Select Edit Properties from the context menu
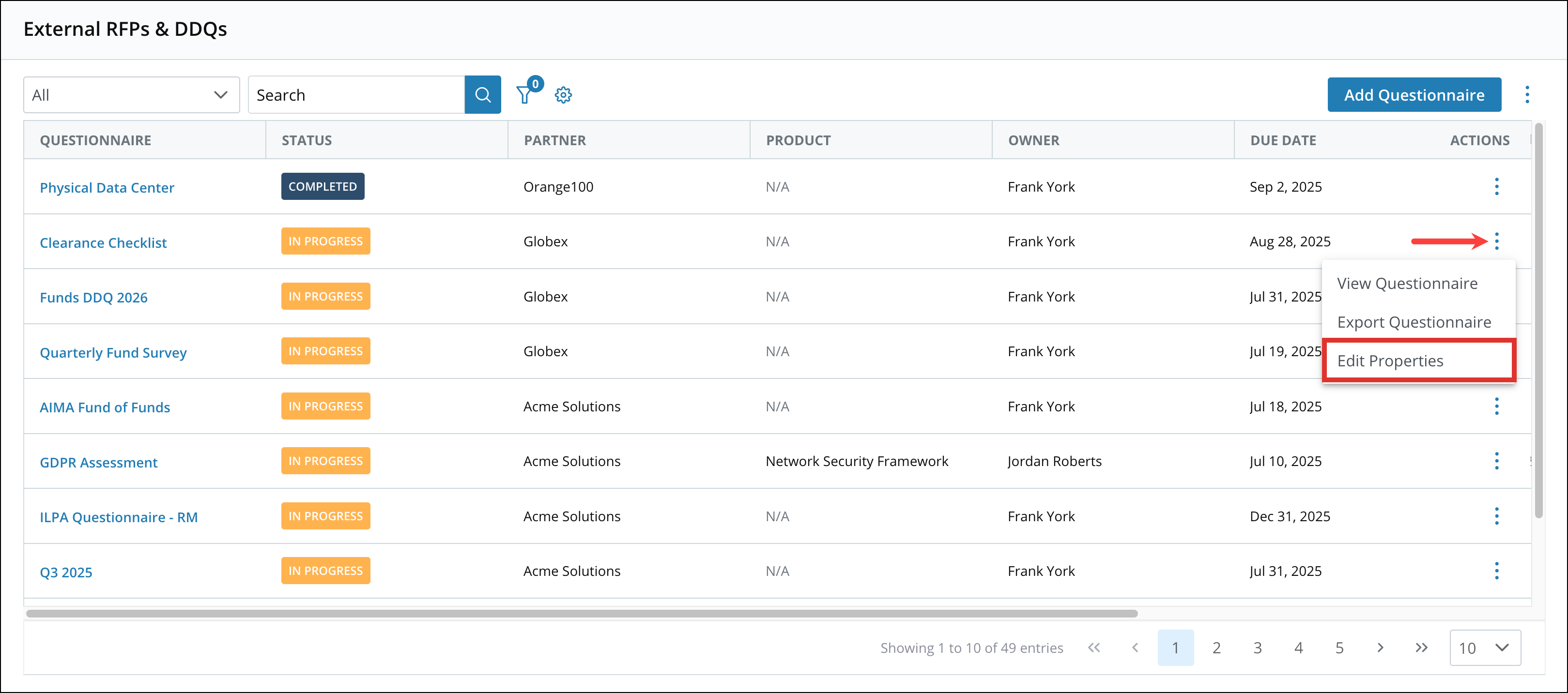1568x693 pixels. (x=1390, y=360)
